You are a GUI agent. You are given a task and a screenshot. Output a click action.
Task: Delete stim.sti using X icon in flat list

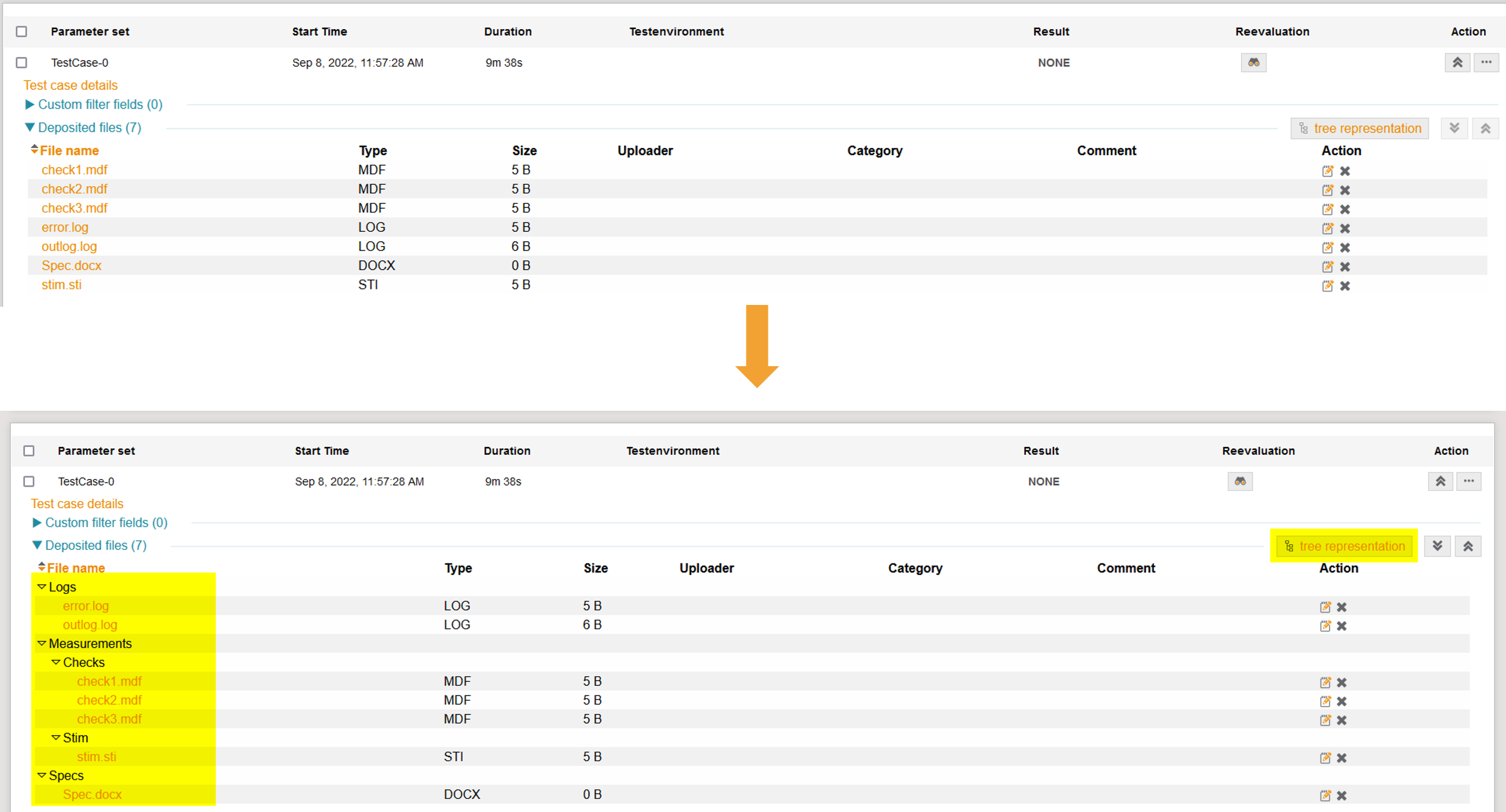[1345, 286]
